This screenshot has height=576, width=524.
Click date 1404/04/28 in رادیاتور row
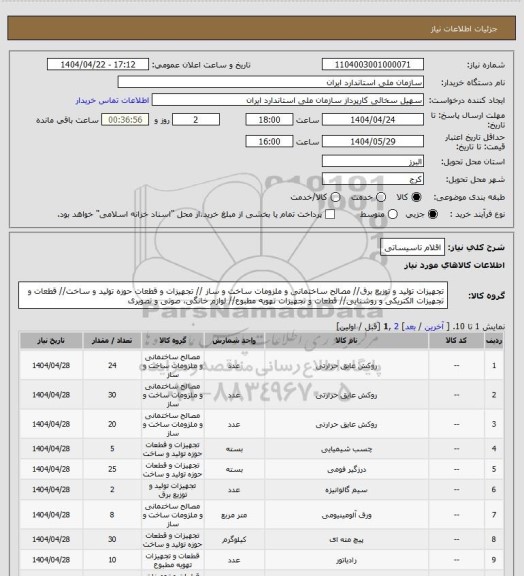(51, 560)
